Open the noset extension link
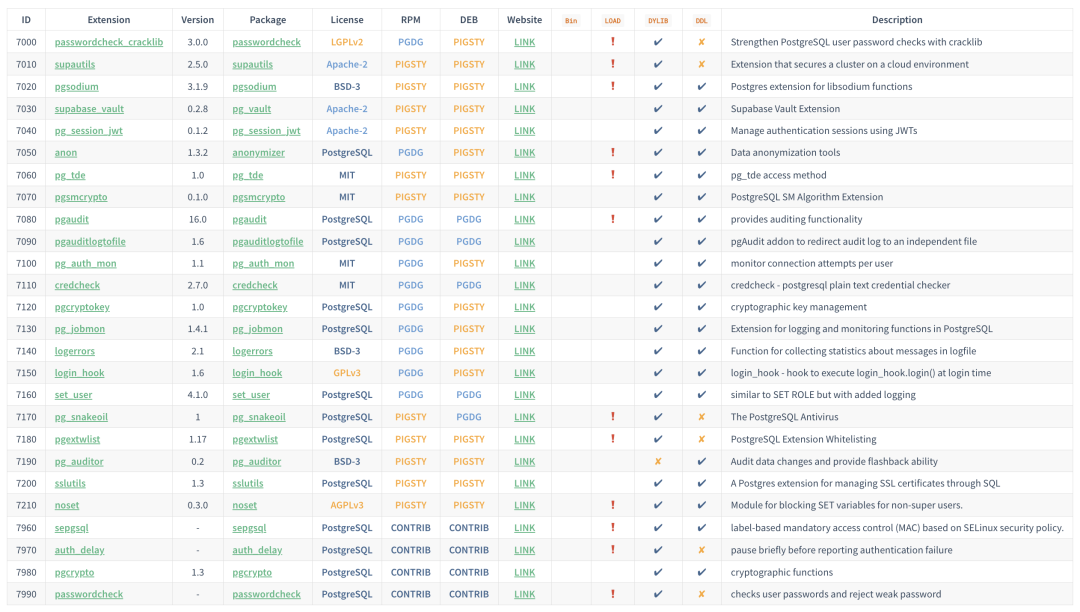 pyautogui.click(x=67, y=505)
